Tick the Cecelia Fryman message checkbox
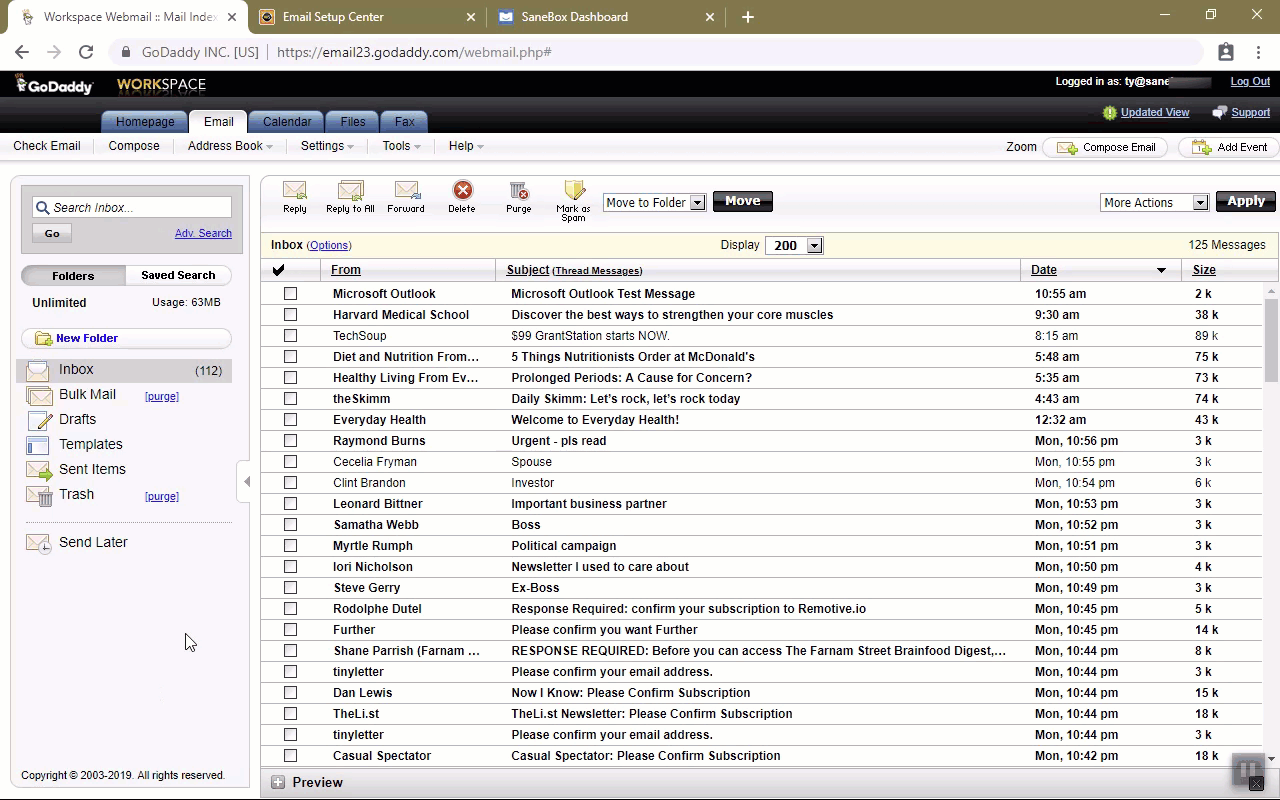Image resolution: width=1280 pixels, height=800 pixels. (290, 462)
